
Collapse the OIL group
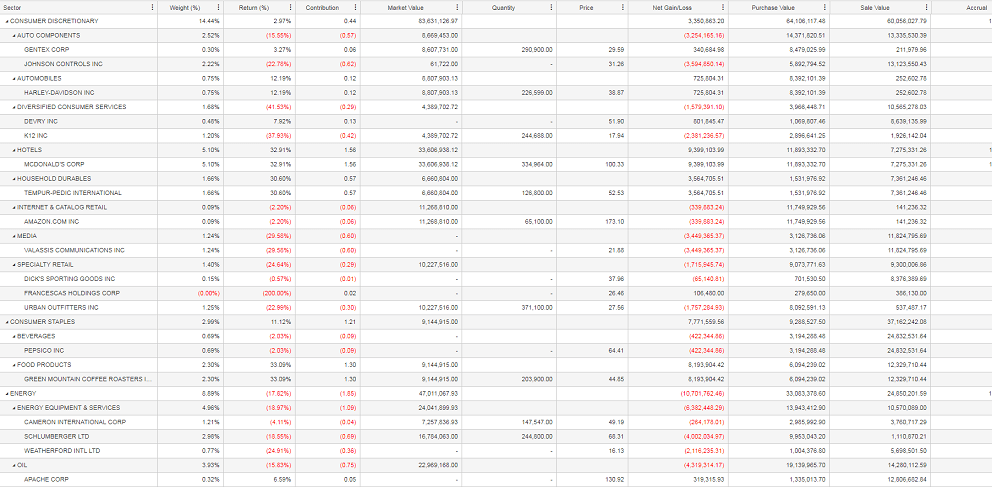[x=14, y=465]
